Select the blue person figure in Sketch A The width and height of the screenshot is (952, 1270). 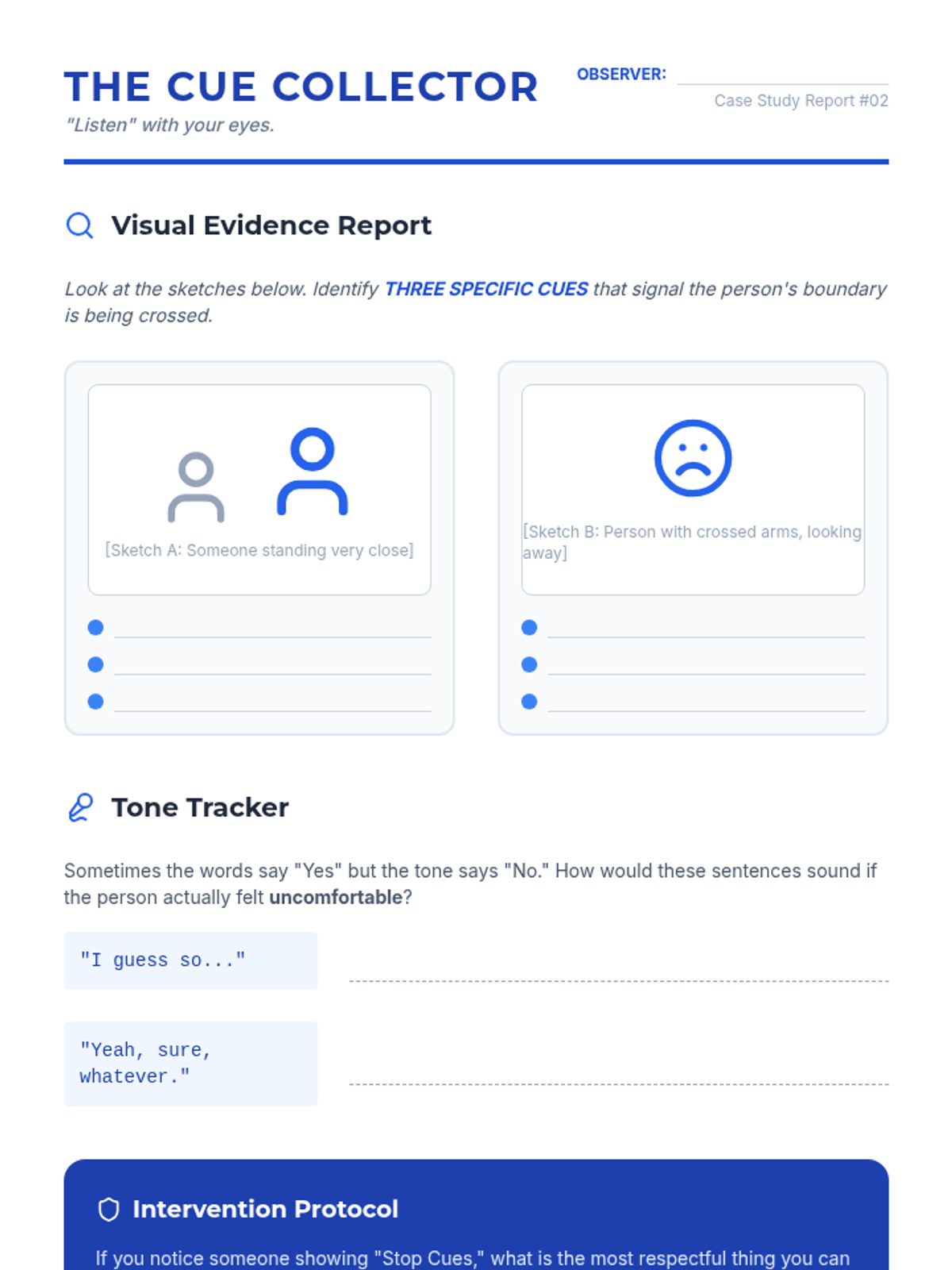coord(312,472)
